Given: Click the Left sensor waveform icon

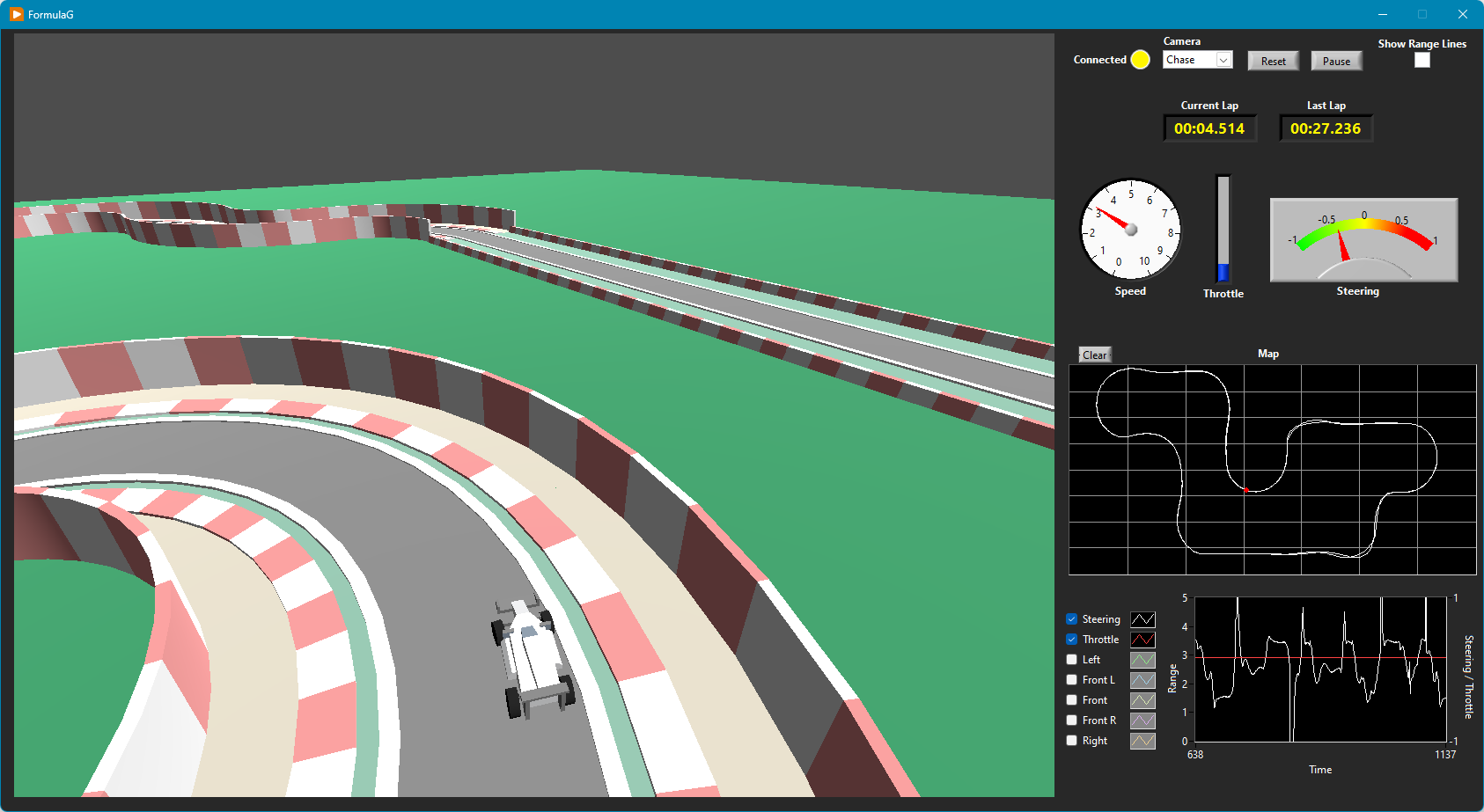Looking at the screenshot, I should (1142, 659).
